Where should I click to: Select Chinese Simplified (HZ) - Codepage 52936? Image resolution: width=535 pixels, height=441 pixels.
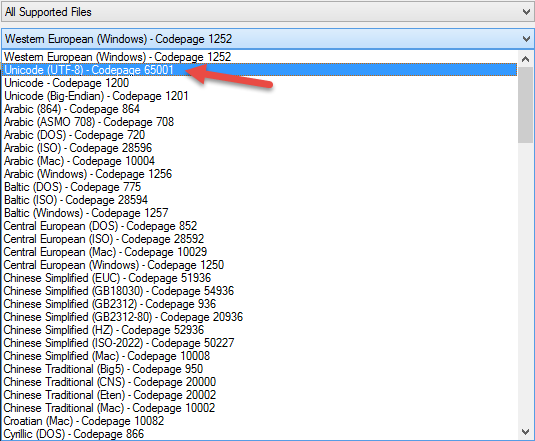[x=260, y=330]
